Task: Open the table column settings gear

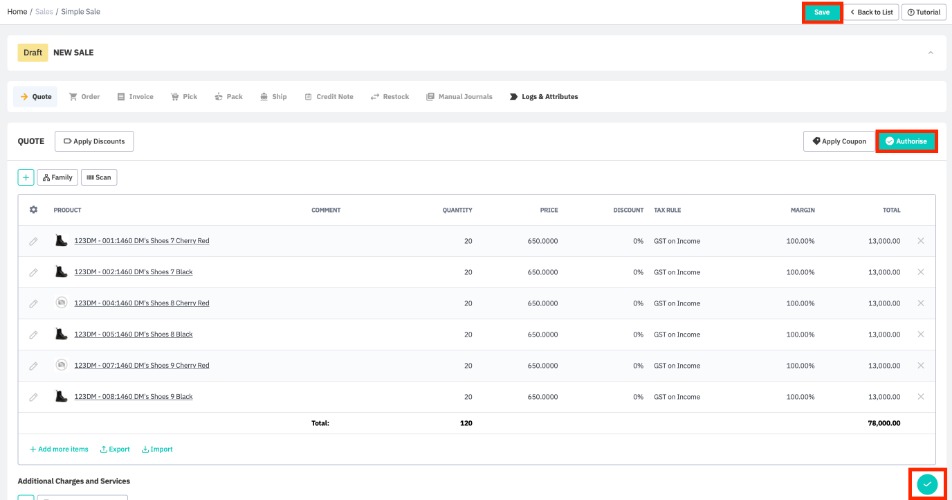Action: 33,210
